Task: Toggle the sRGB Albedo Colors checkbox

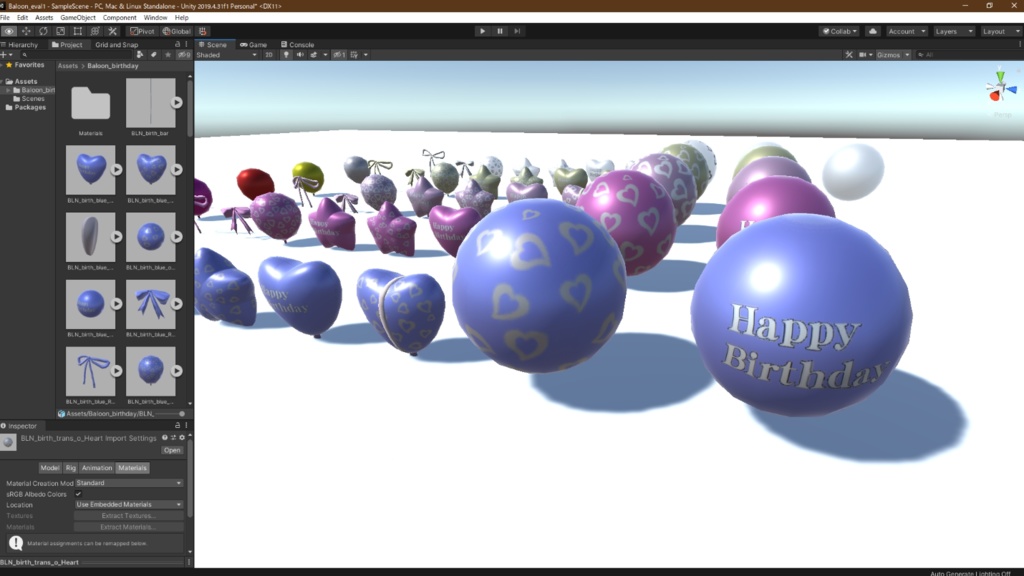Action: click(x=78, y=494)
